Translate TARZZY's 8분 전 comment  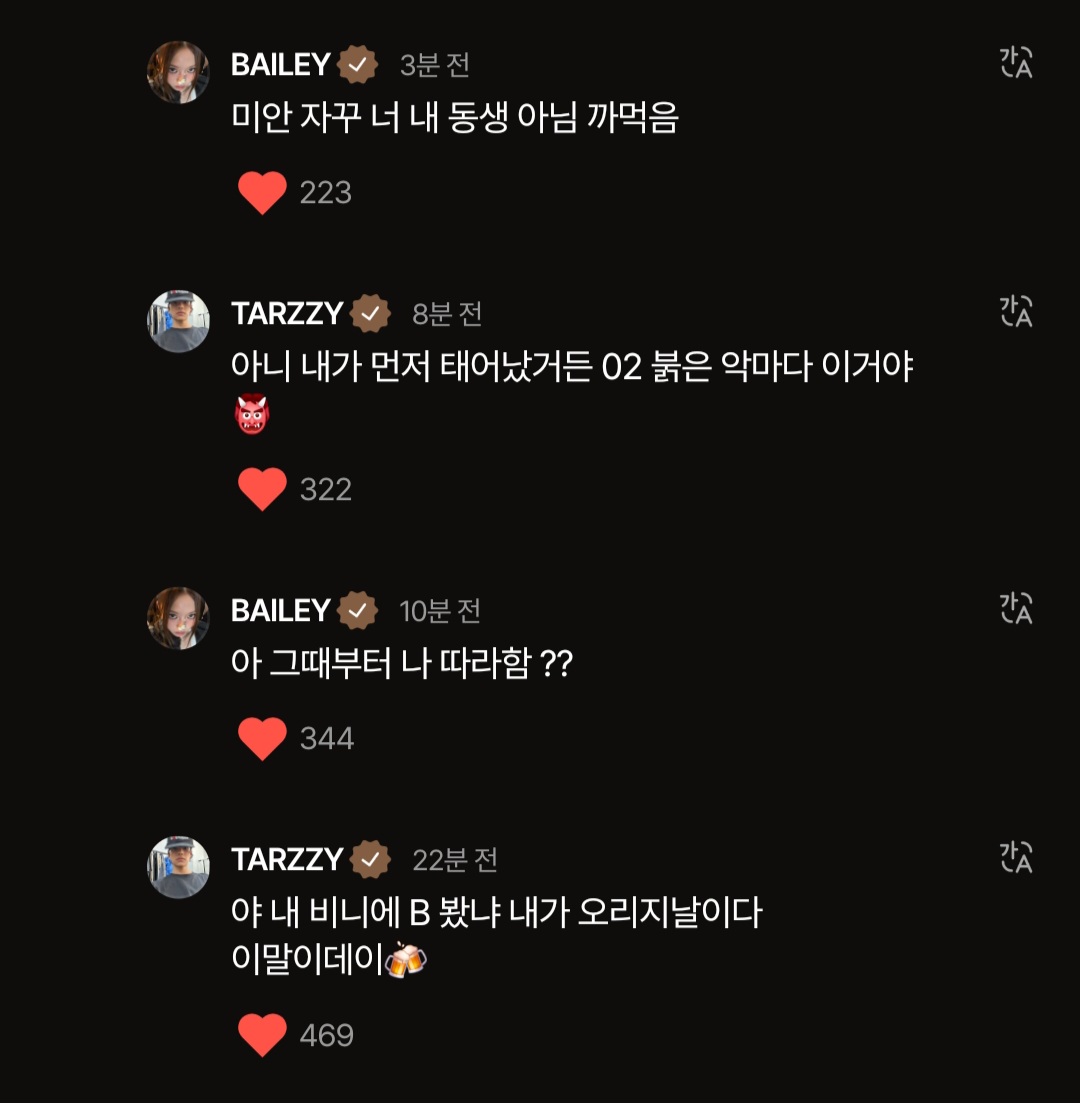(1016, 312)
